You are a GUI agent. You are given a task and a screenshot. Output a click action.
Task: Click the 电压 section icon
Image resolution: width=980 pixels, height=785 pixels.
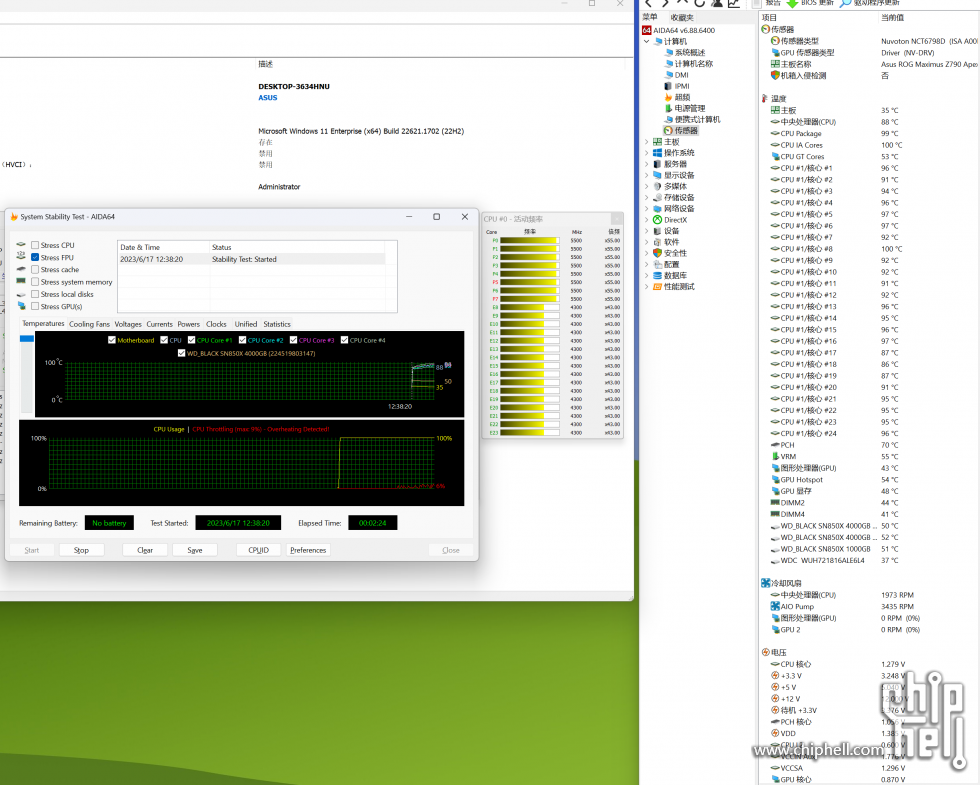(766, 652)
